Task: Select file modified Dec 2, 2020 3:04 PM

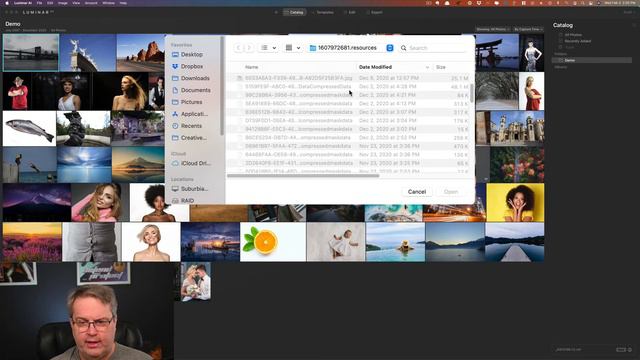Action: [348, 120]
